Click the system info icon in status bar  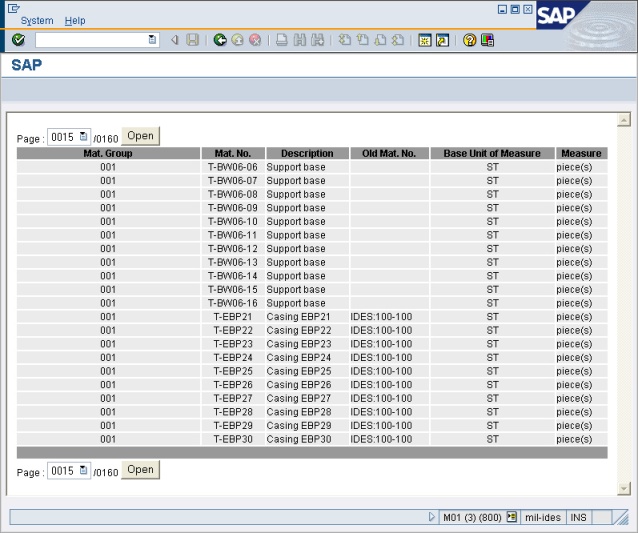[511, 517]
